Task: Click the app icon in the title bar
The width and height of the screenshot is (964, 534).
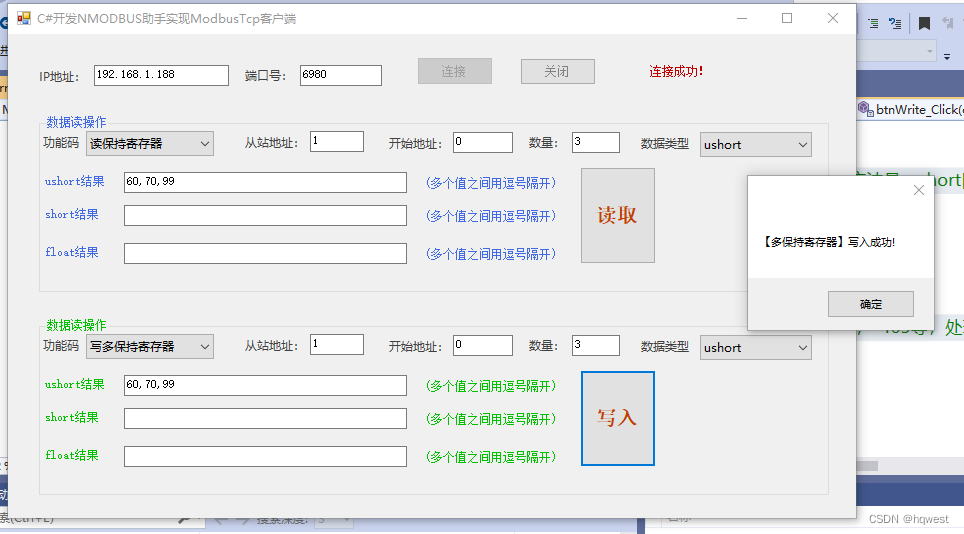Action: coord(23,18)
